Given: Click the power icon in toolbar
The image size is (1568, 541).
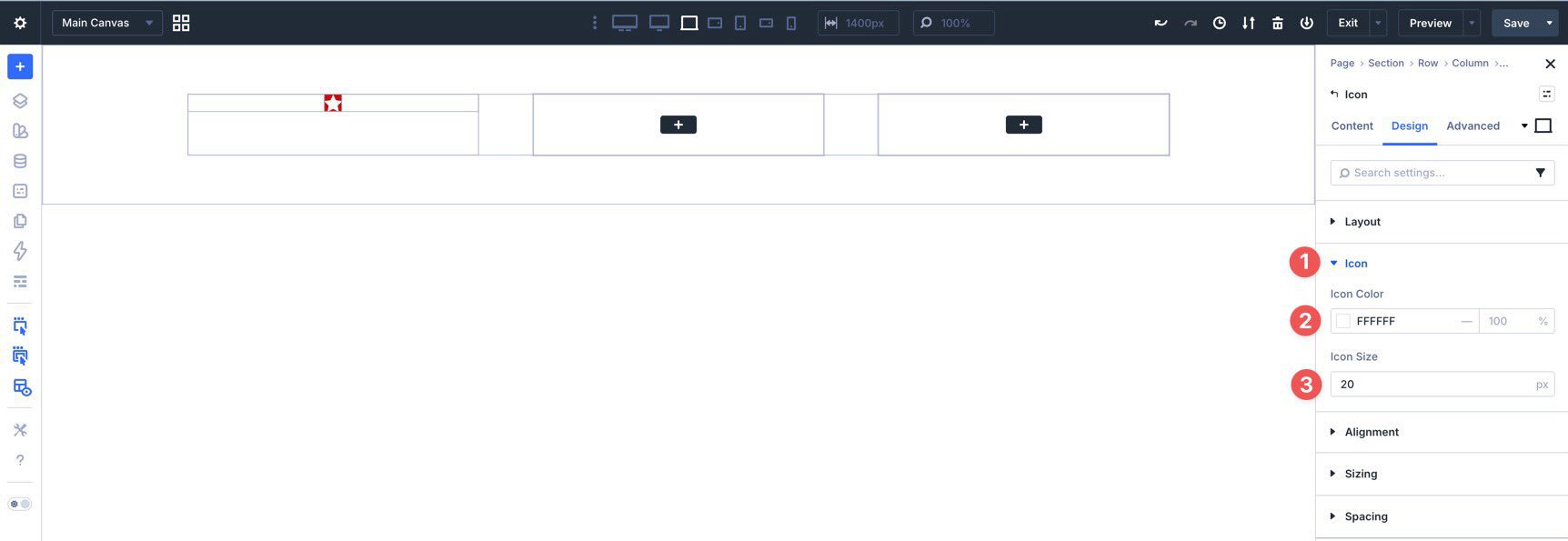Looking at the screenshot, I should [x=1307, y=23].
